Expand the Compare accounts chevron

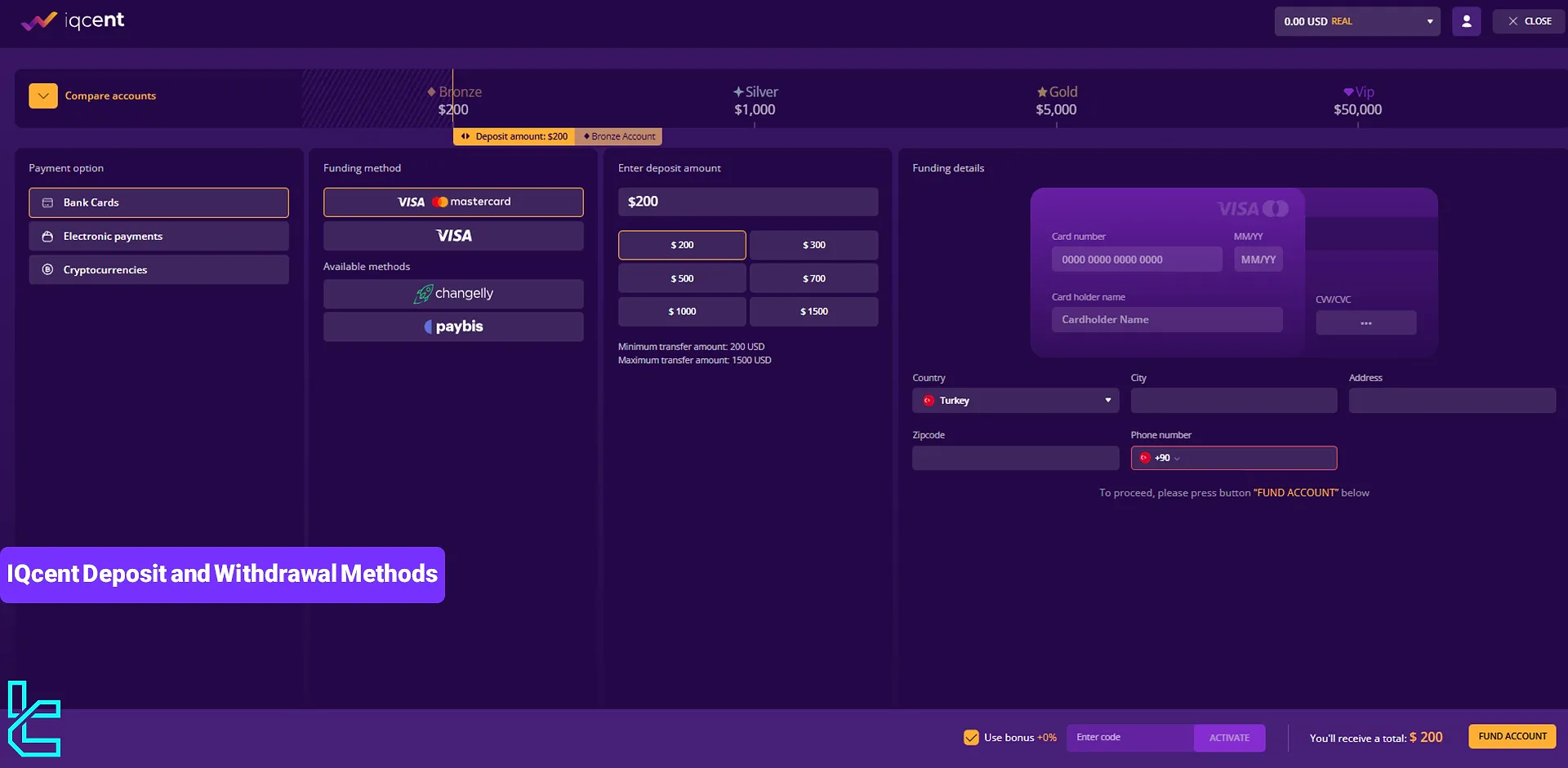43,95
